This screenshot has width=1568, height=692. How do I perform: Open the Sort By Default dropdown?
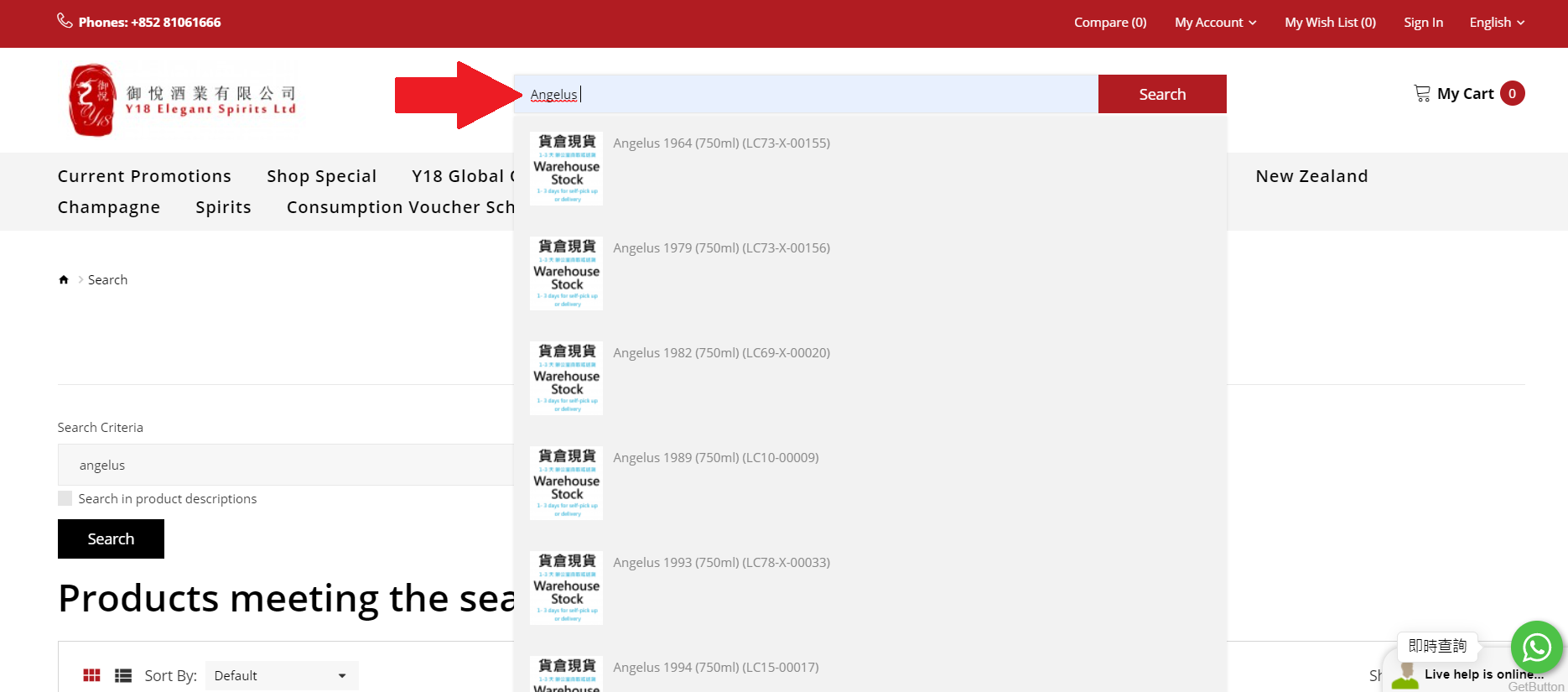[x=281, y=675]
